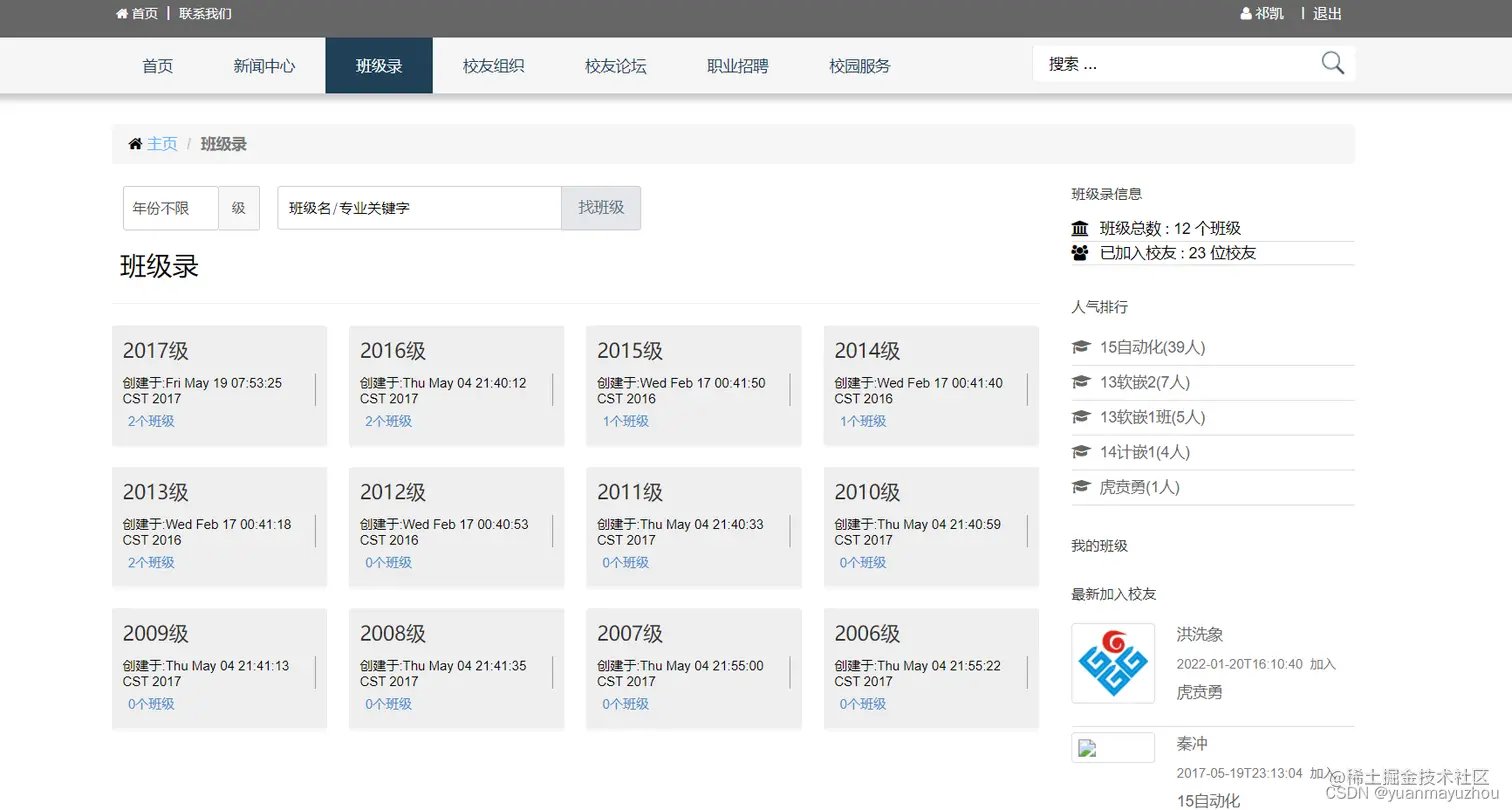Click 首页 link in top bar

click(137, 14)
